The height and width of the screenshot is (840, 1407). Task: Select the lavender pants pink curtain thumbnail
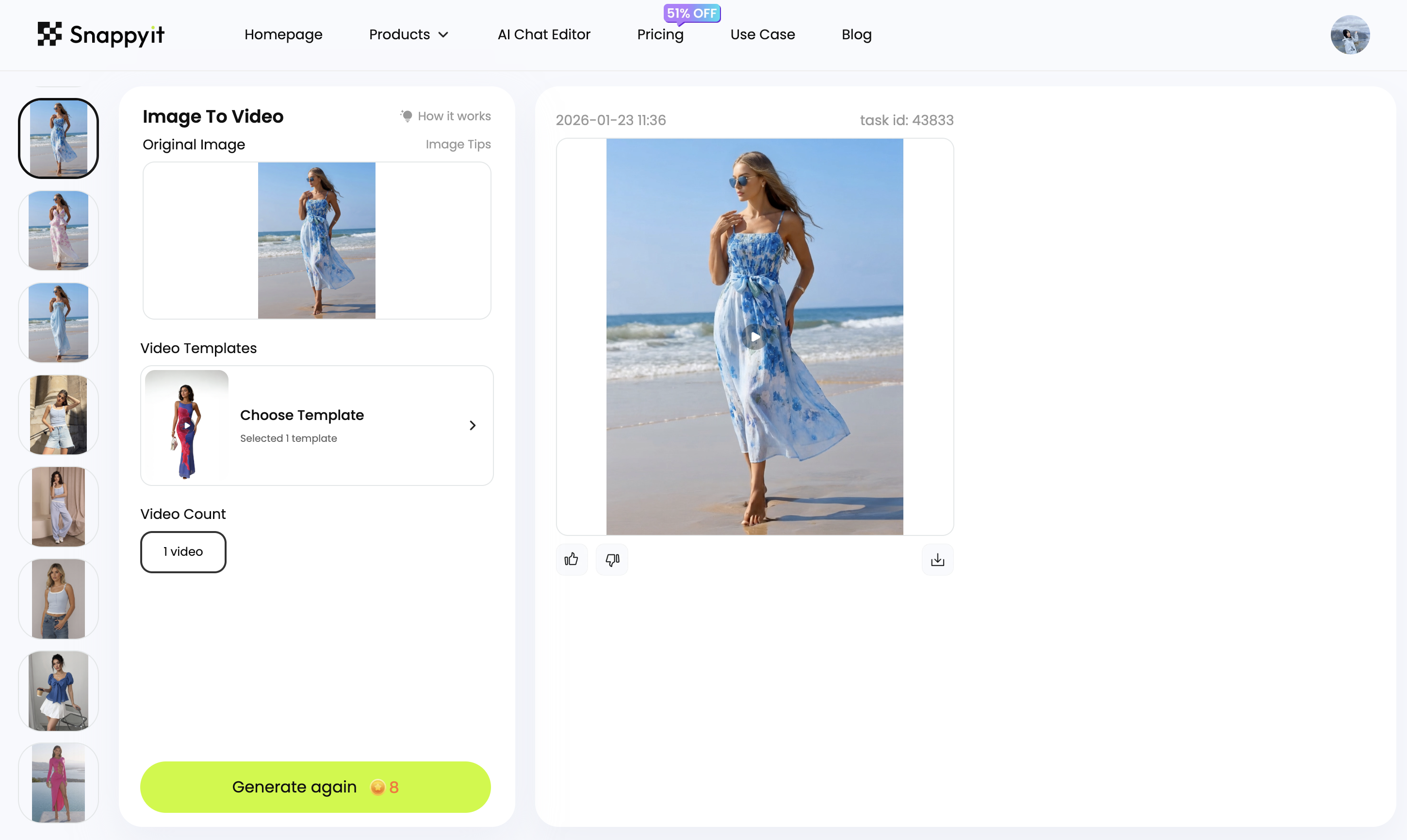click(x=58, y=507)
